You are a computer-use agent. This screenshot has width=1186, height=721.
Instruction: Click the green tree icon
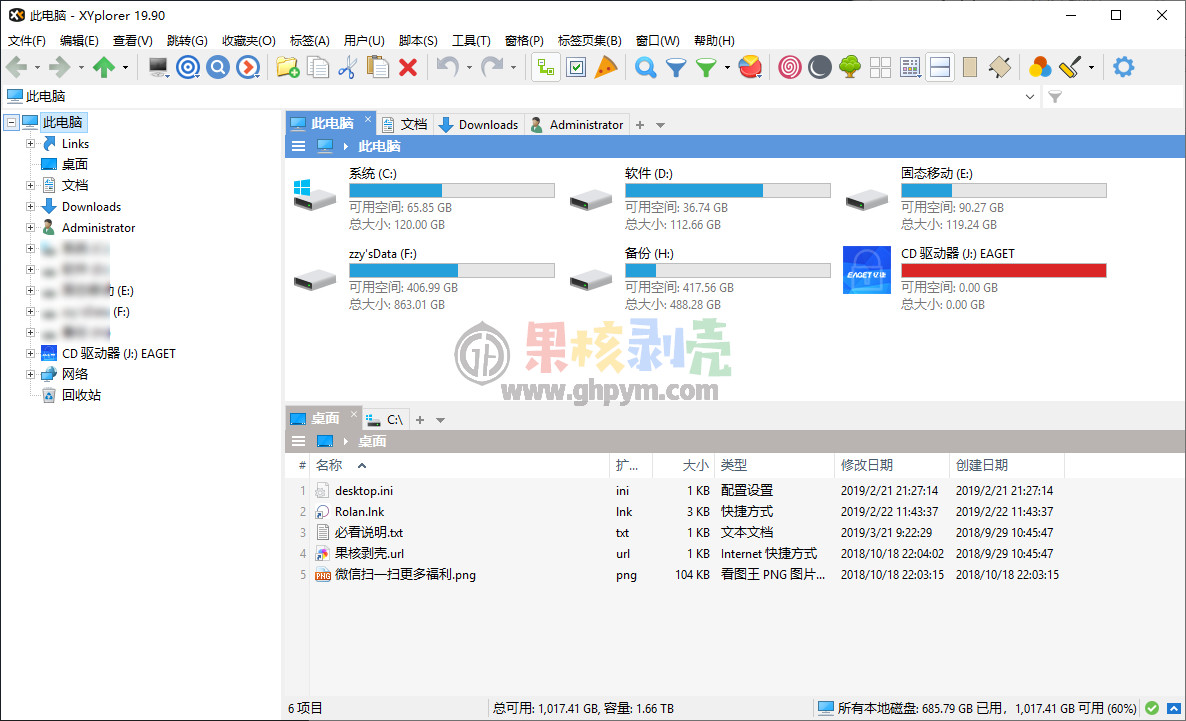coord(850,67)
